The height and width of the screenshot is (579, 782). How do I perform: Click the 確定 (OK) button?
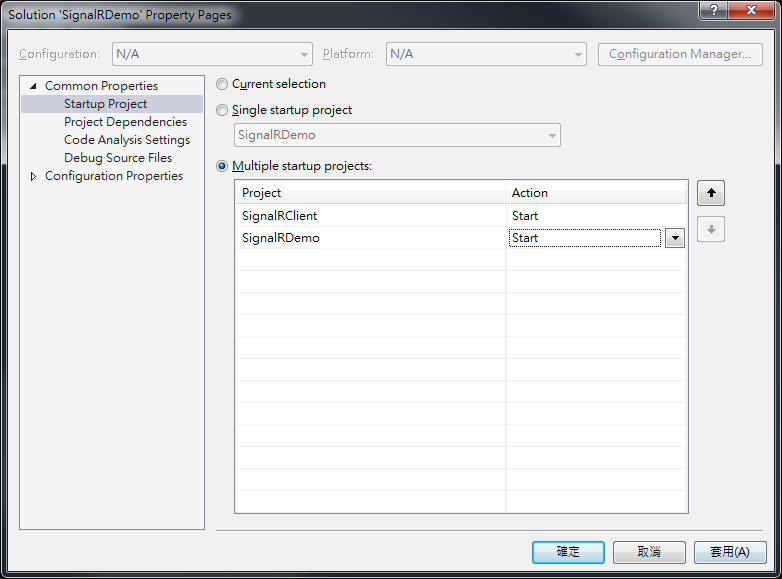pyautogui.click(x=568, y=552)
